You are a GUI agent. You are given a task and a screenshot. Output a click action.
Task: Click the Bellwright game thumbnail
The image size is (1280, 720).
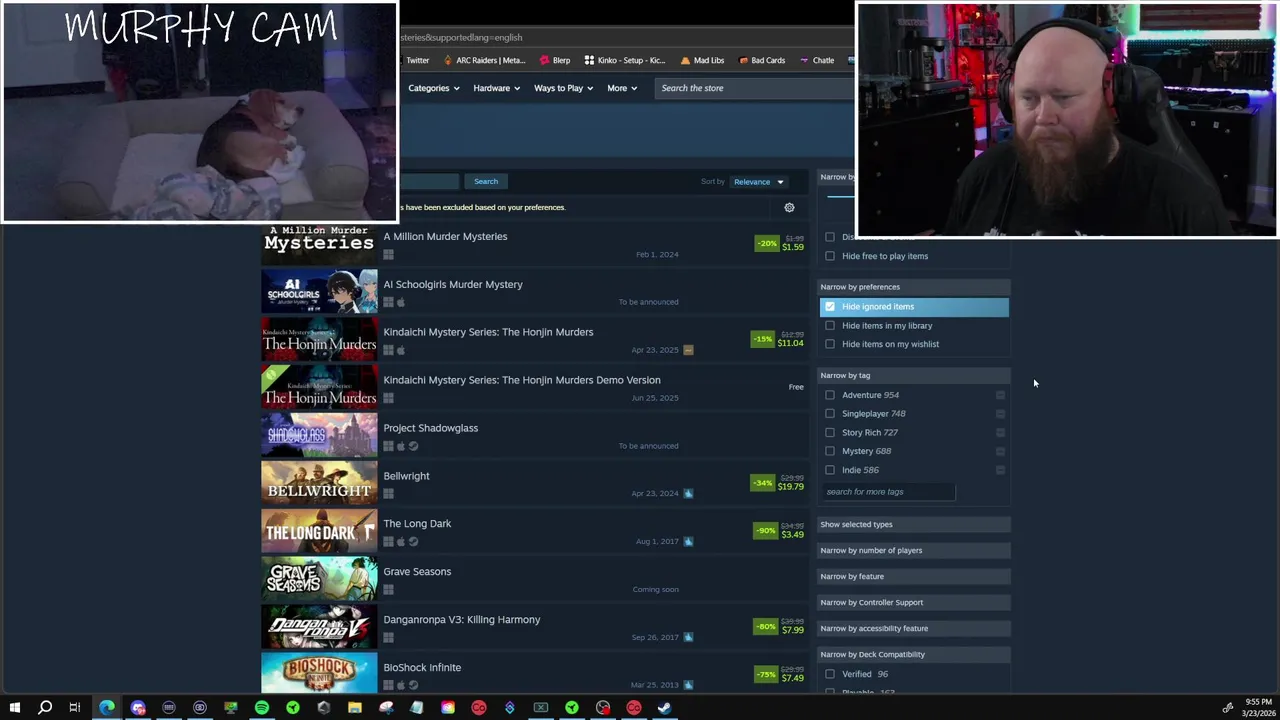[x=319, y=484]
